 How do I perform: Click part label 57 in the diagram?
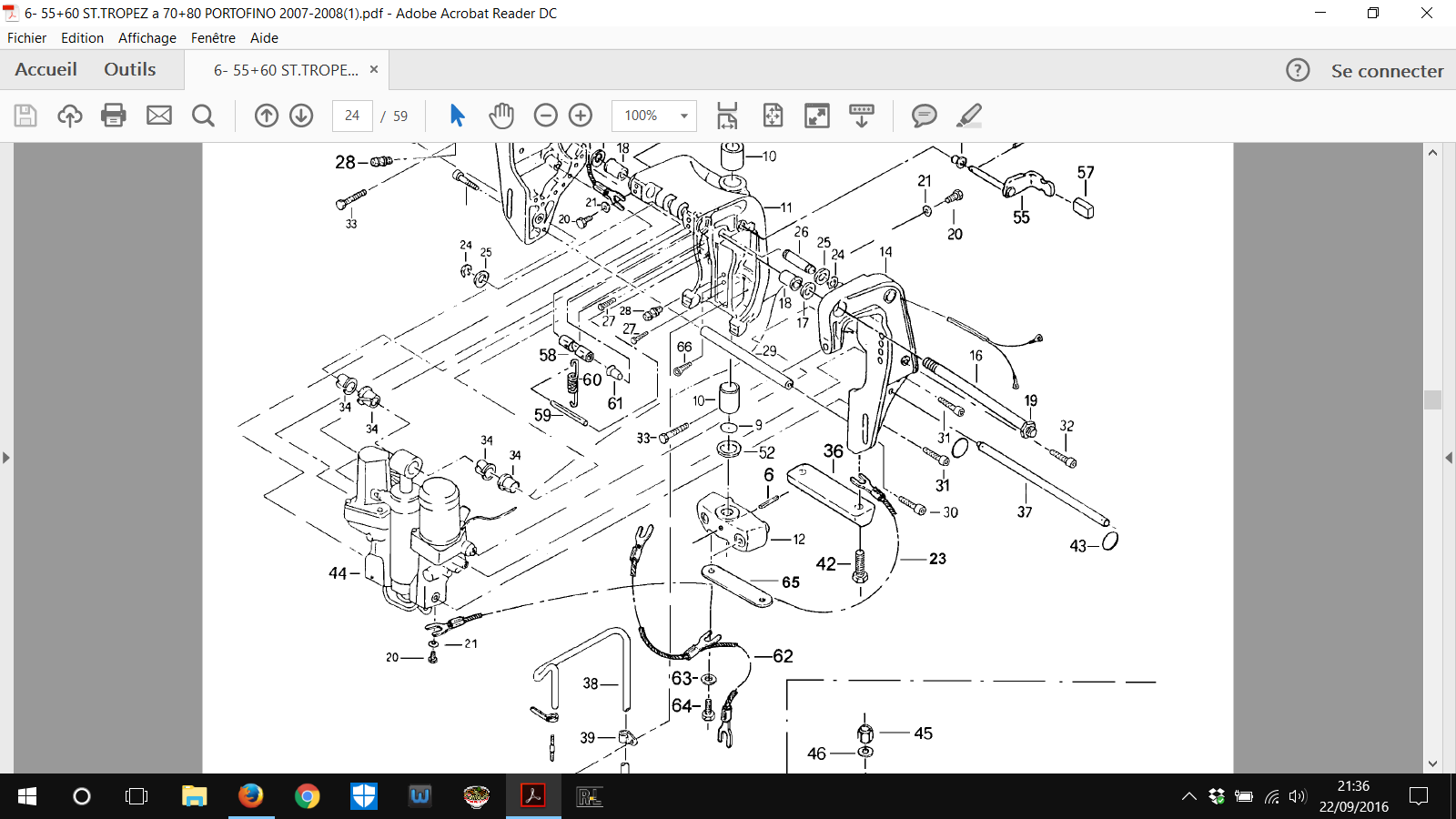click(1086, 173)
